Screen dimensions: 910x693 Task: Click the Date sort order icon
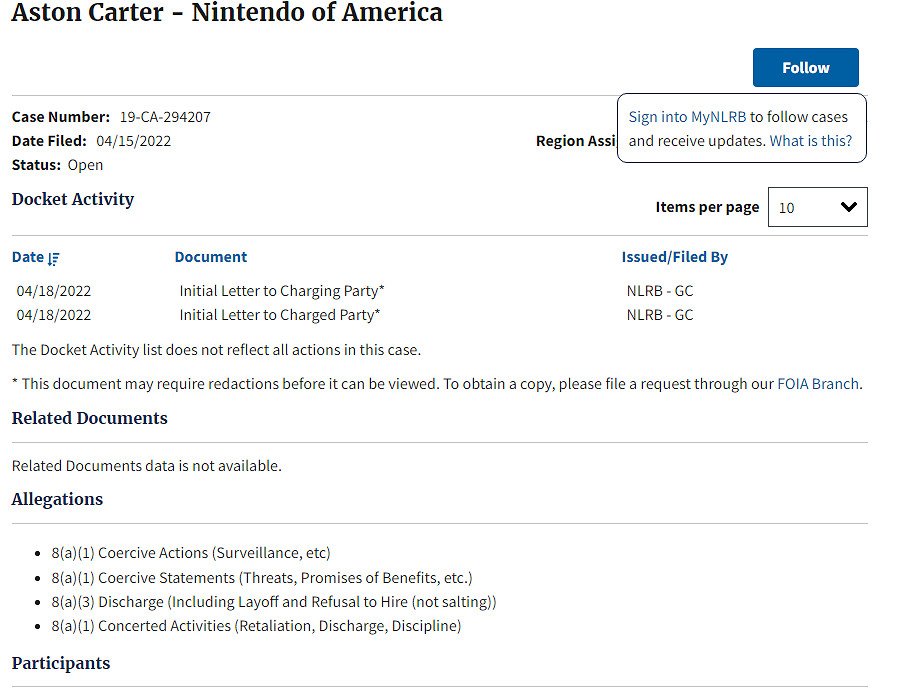[x=54, y=258]
